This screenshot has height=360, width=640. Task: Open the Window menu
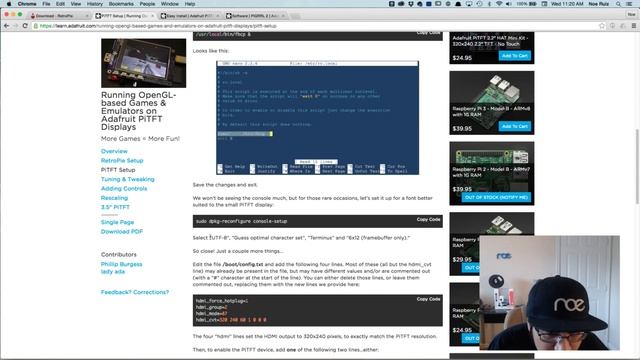coord(169,4)
